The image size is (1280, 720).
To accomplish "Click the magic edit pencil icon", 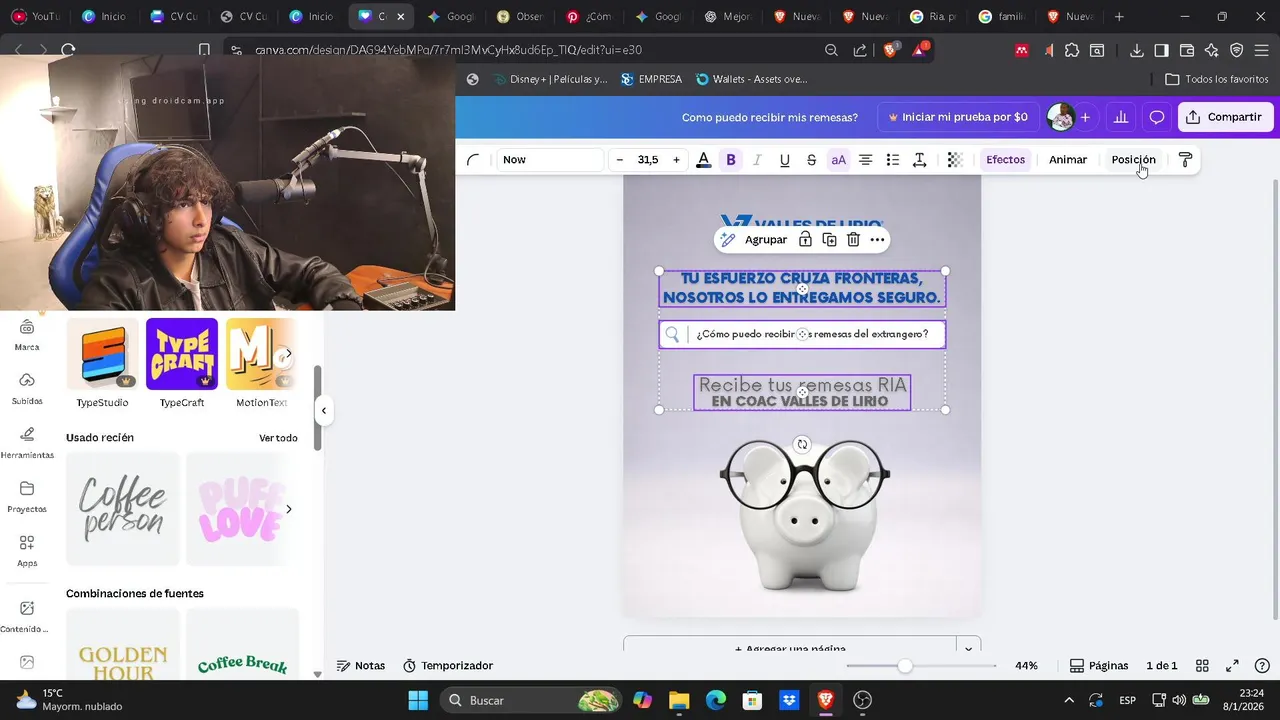I will [x=728, y=240].
